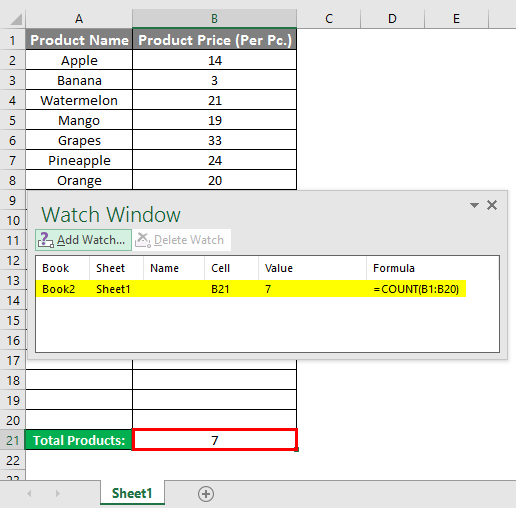Select column C header
The width and height of the screenshot is (516, 508).
(329, 19)
